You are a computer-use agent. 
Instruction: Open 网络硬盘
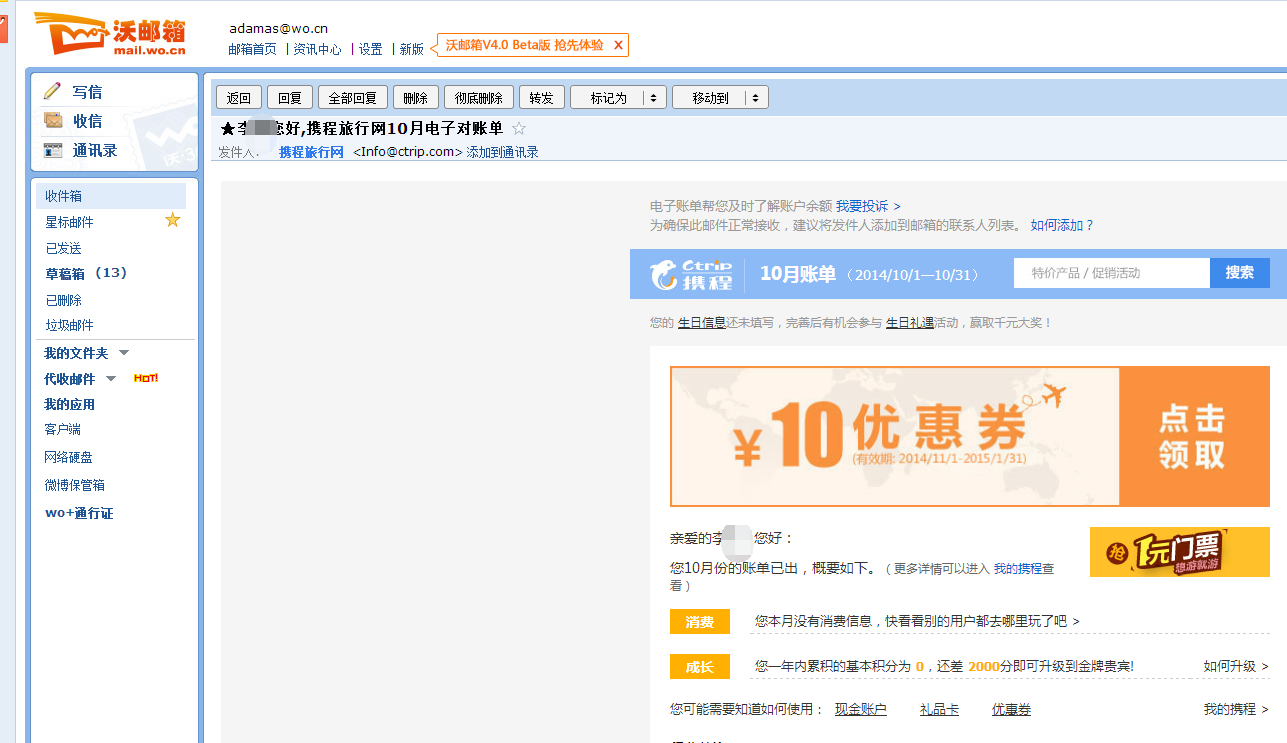68,457
